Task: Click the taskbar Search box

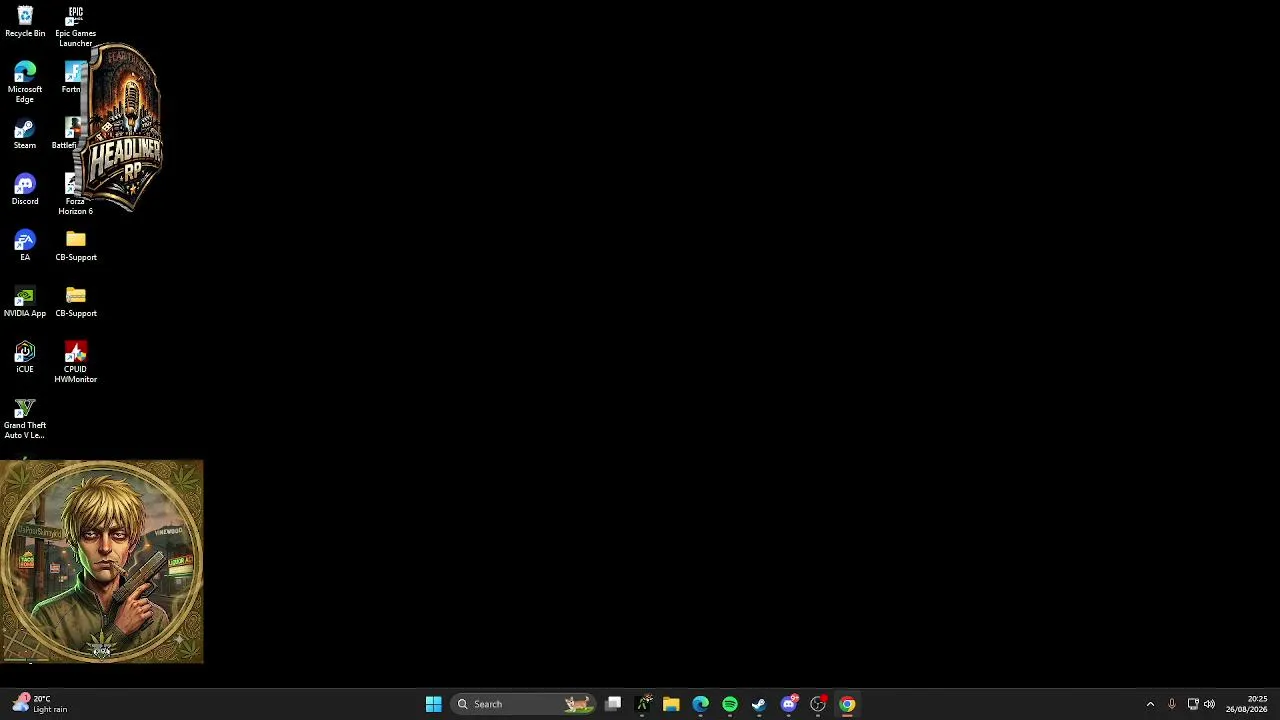Action: pyautogui.click(x=524, y=704)
